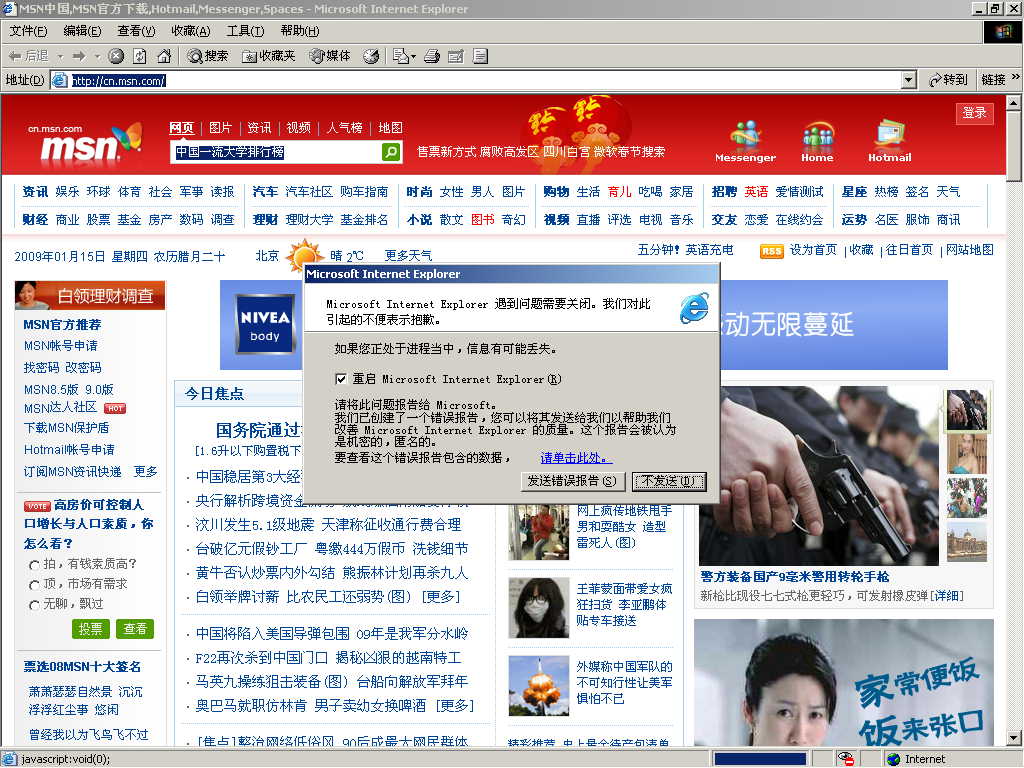Open the Edit (编辑) menu
The image size is (1024, 768).
(82, 31)
